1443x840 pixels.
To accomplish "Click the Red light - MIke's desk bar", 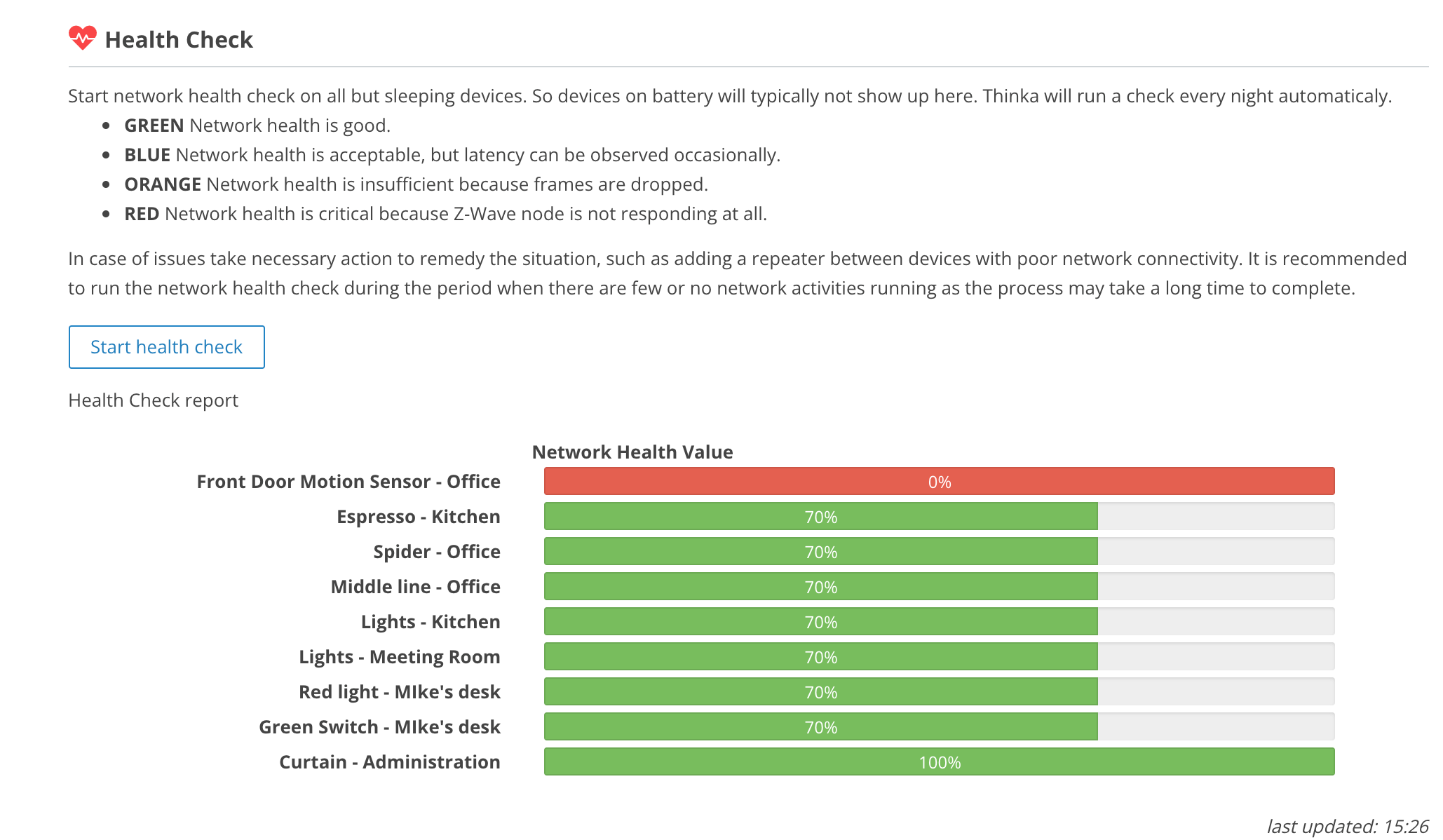I will [820, 692].
